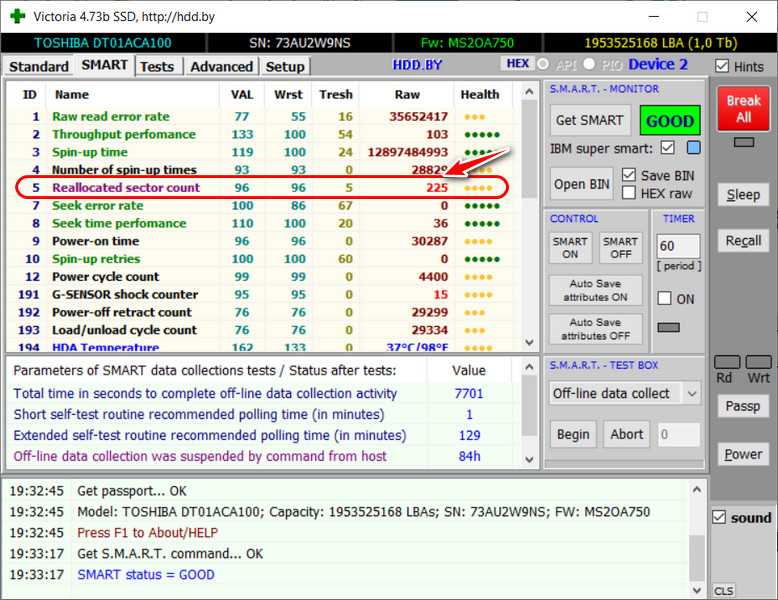Select the Reallocated sector count row

tap(263, 188)
